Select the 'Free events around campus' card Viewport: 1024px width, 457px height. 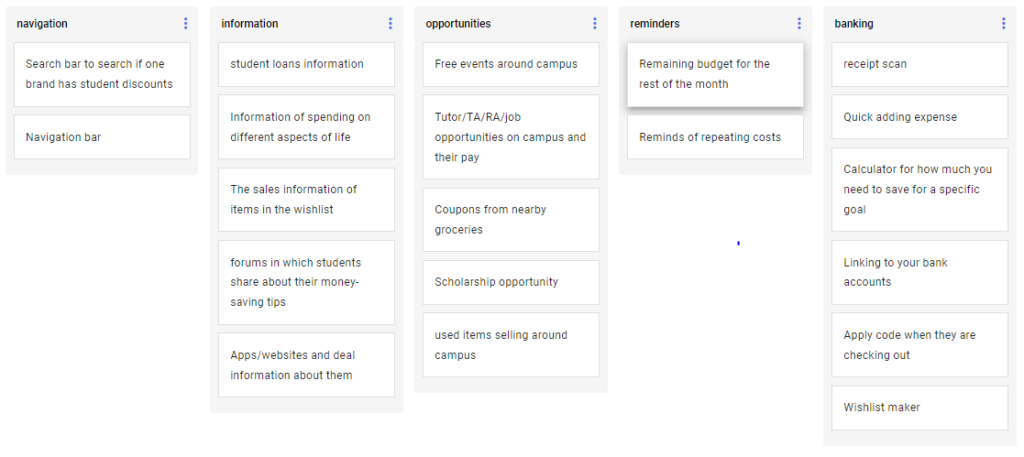(510, 64)
